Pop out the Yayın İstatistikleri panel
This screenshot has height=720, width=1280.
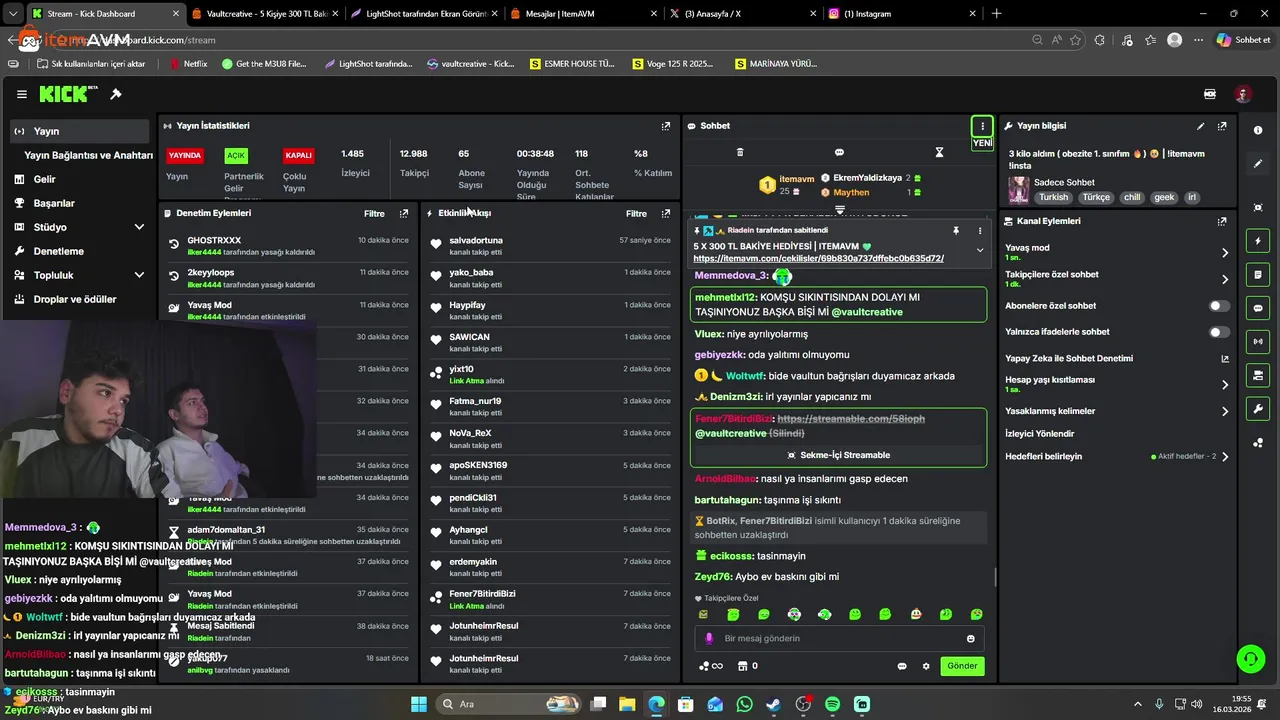[666, 126]
